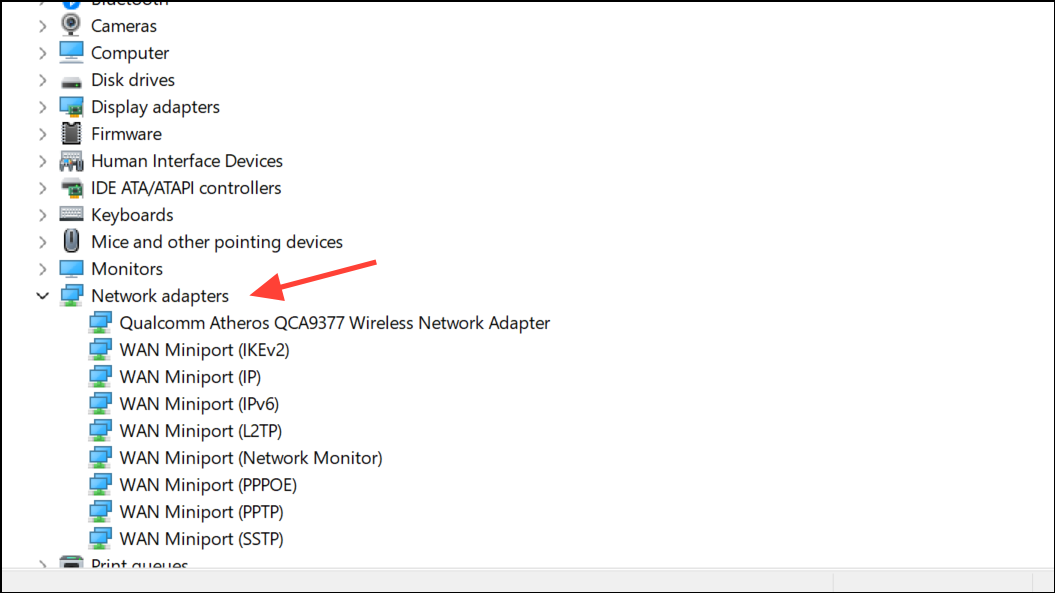
Task: Click the Keyboards device icon
Action: point(70,214)
